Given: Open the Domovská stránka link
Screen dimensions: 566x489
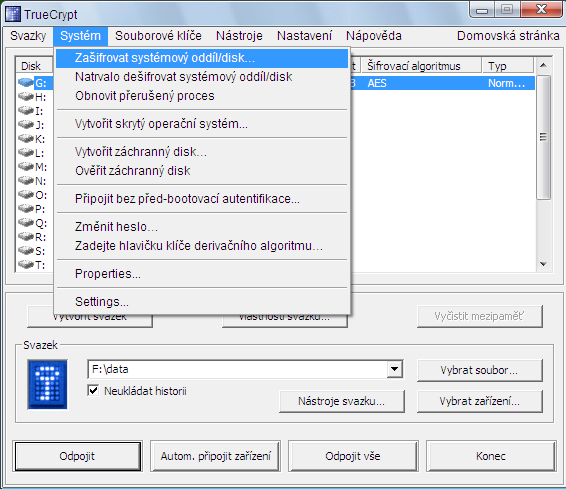Looking at the screenshot, I should pos(508,36).
